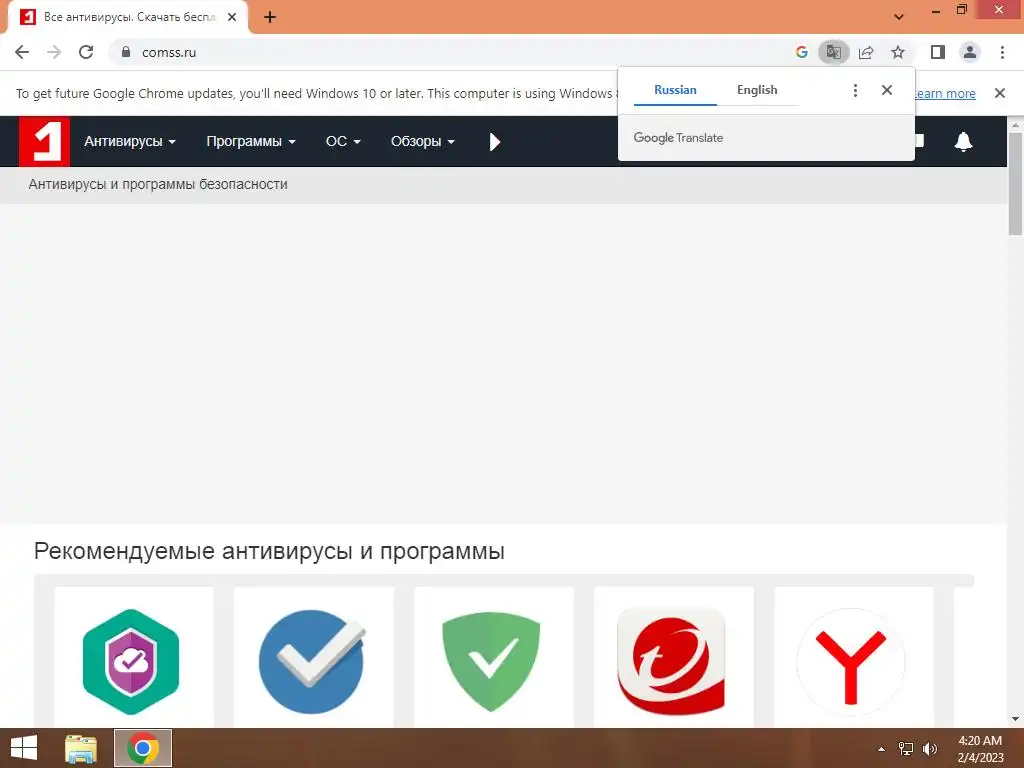Click the Google icon in address bar
This screenshot has height=768, width=1024.
coord(801,52)
